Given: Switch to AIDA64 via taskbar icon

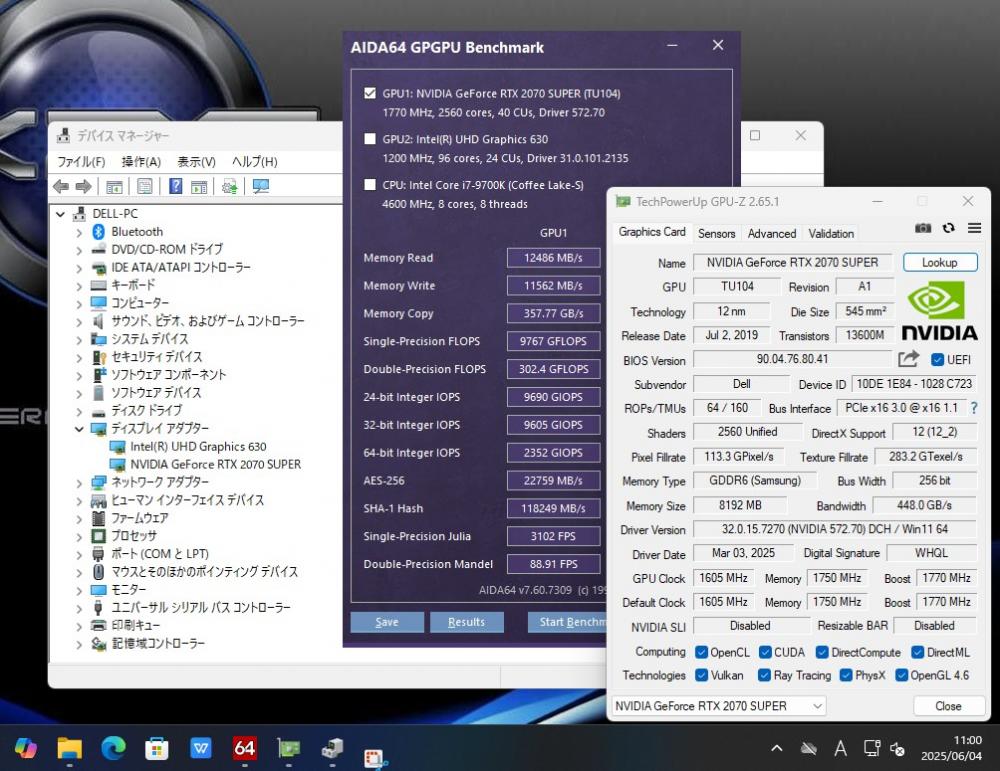Looking at the screenshot, I should (x=245, y=747).
